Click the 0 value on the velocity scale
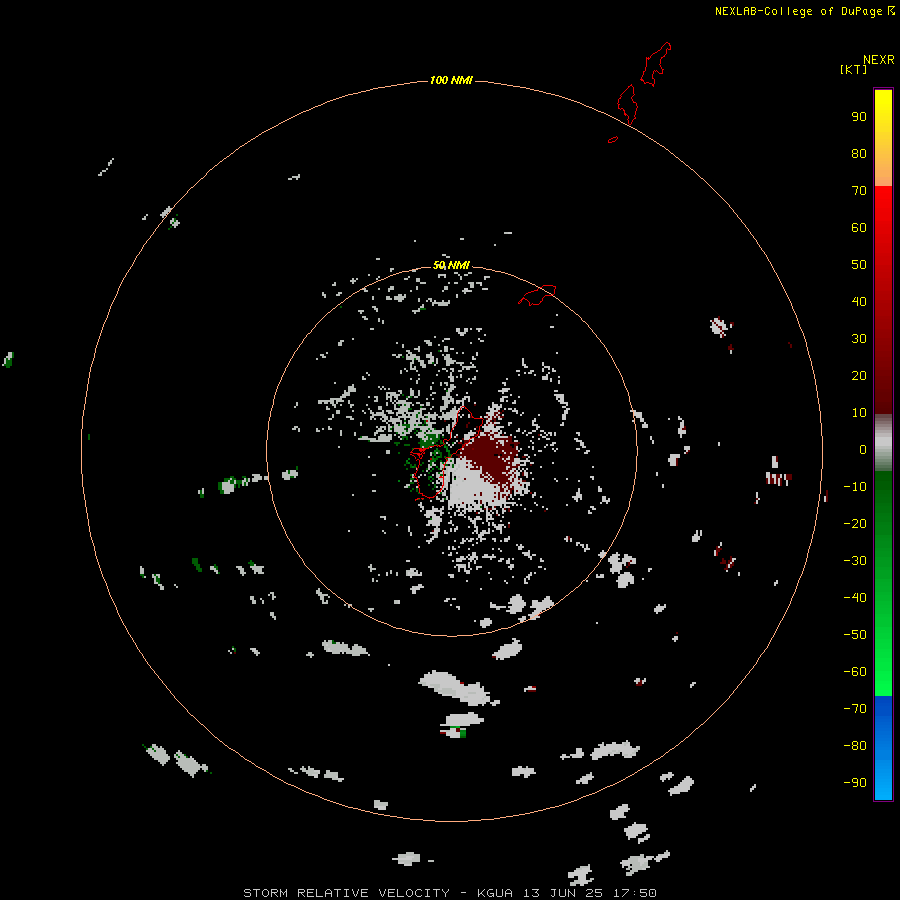 [863, 450]
